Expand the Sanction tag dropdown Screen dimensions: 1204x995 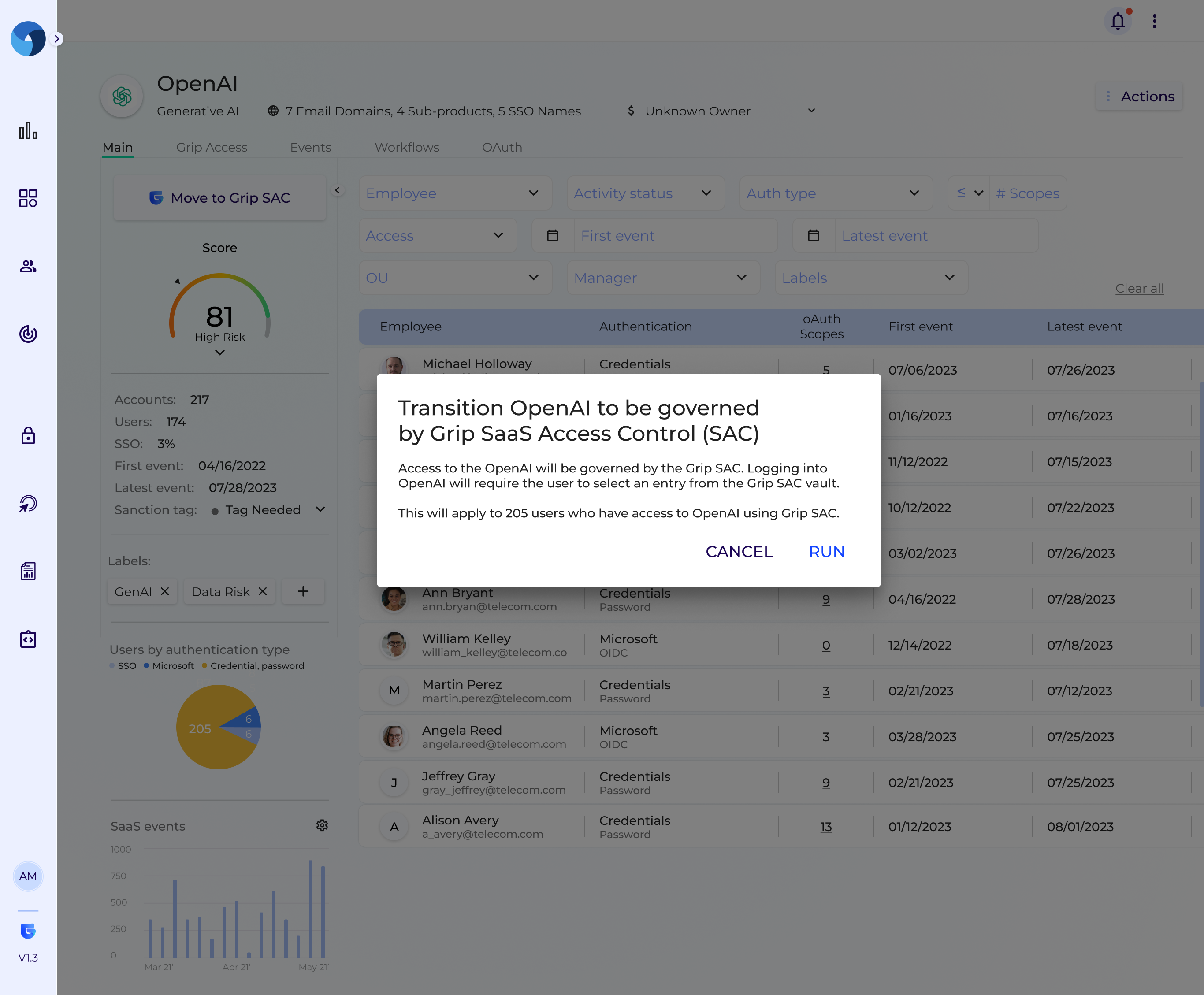pos(320,509)
